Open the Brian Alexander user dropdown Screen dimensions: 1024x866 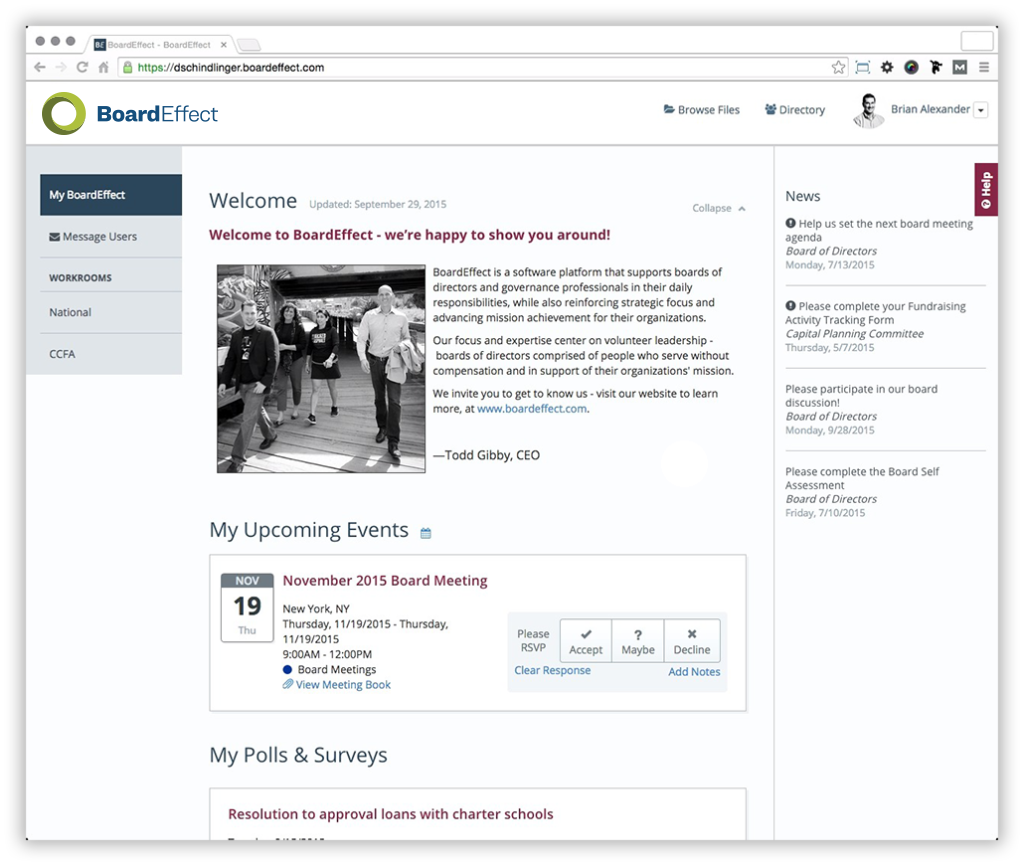pos(980,110)
